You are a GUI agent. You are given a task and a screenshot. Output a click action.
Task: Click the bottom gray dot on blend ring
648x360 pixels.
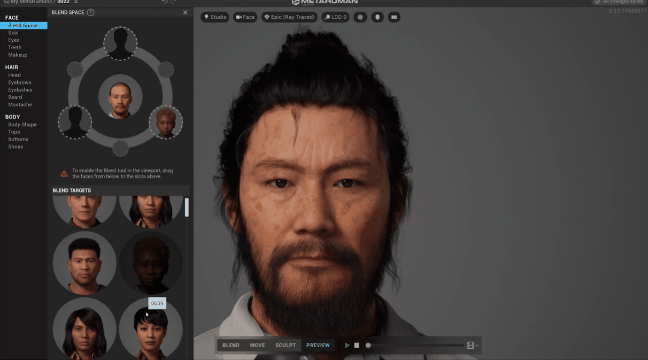click(x=120, y=148)
